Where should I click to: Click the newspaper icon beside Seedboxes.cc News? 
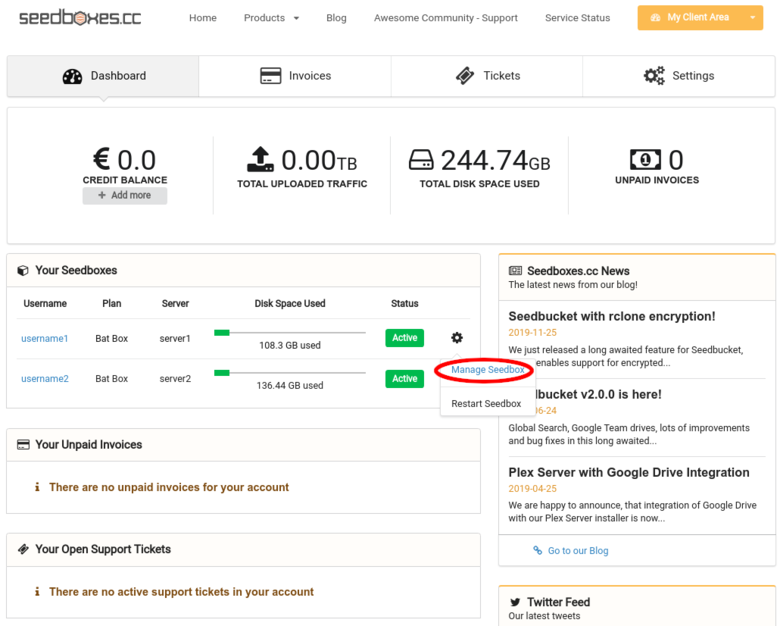515,271
